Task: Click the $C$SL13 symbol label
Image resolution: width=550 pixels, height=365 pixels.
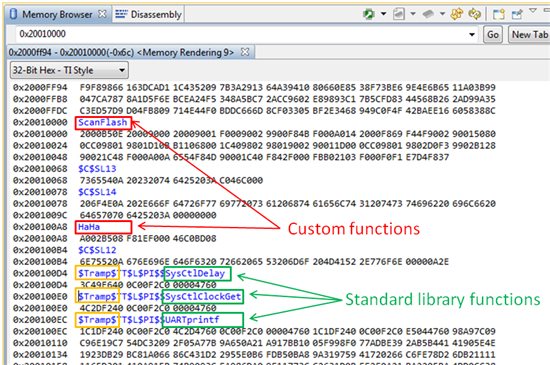Action: point(97,169)
